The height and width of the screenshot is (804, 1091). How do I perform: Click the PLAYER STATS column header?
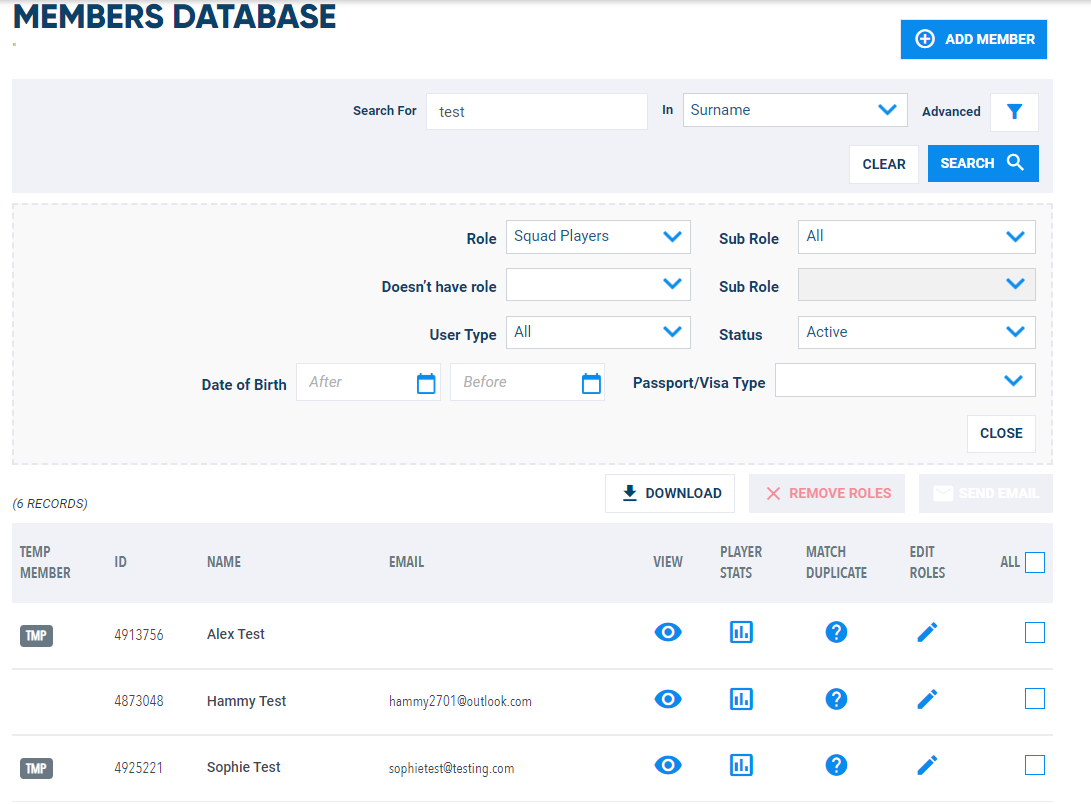(741, 562)
